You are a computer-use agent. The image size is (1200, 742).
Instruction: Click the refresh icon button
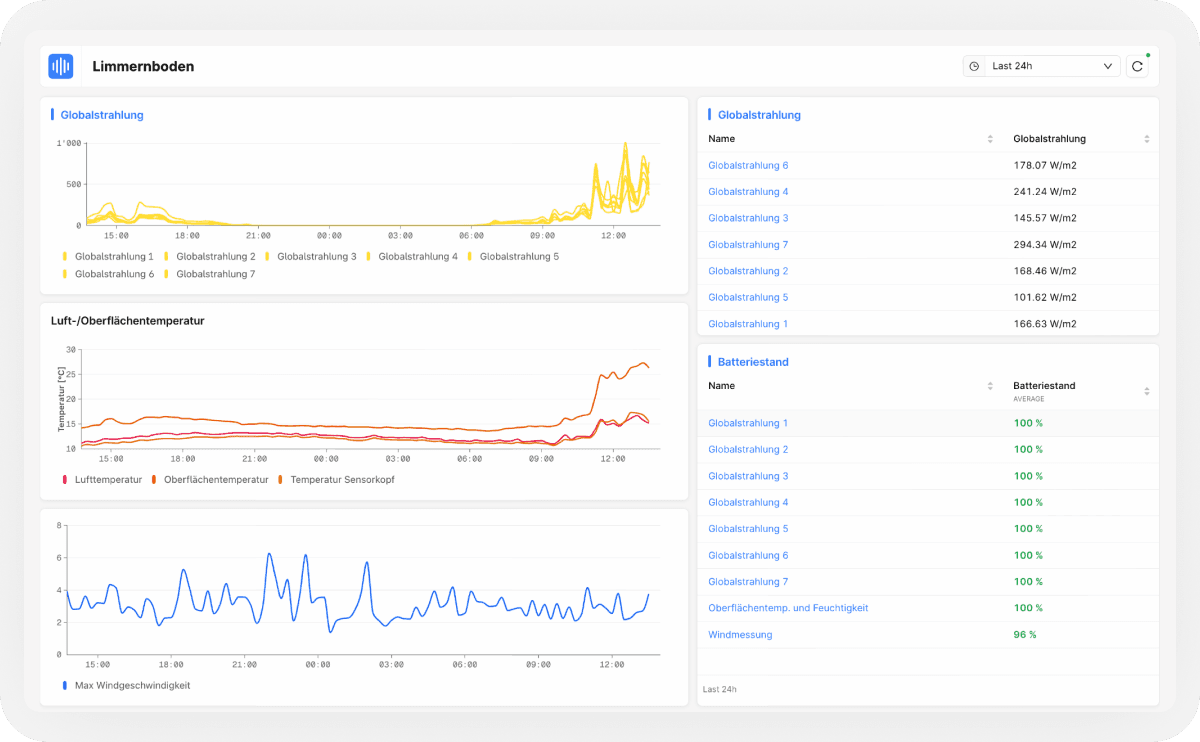pos(1137,66)
